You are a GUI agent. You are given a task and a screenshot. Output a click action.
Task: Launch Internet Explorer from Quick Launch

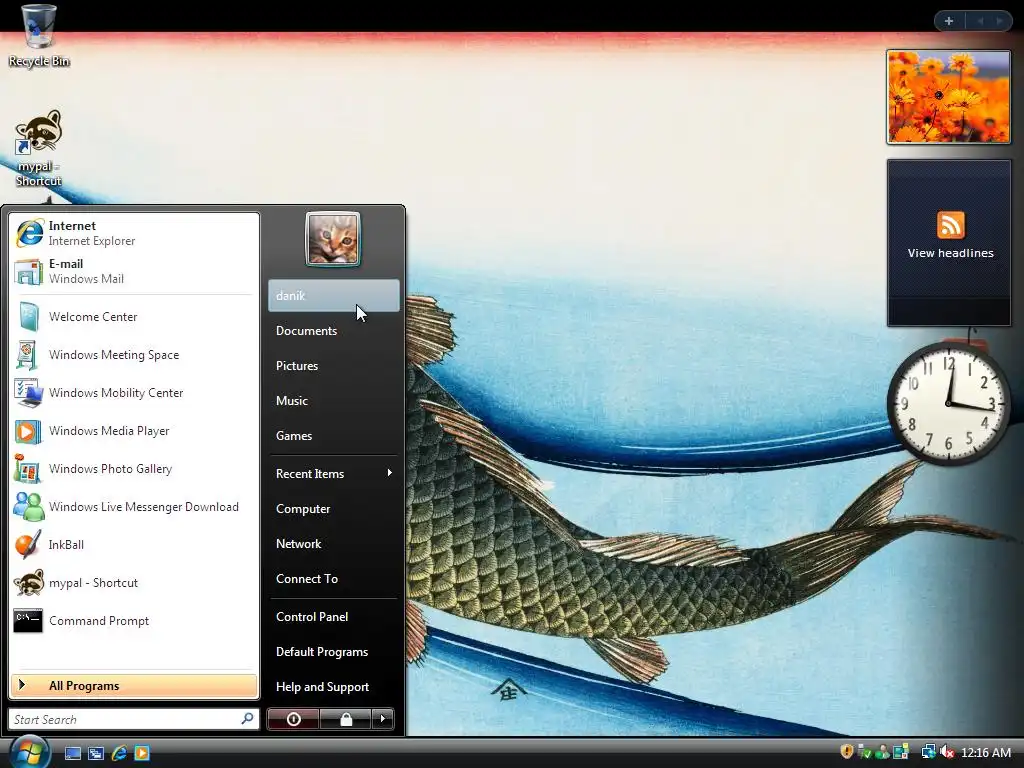[119, 754]
